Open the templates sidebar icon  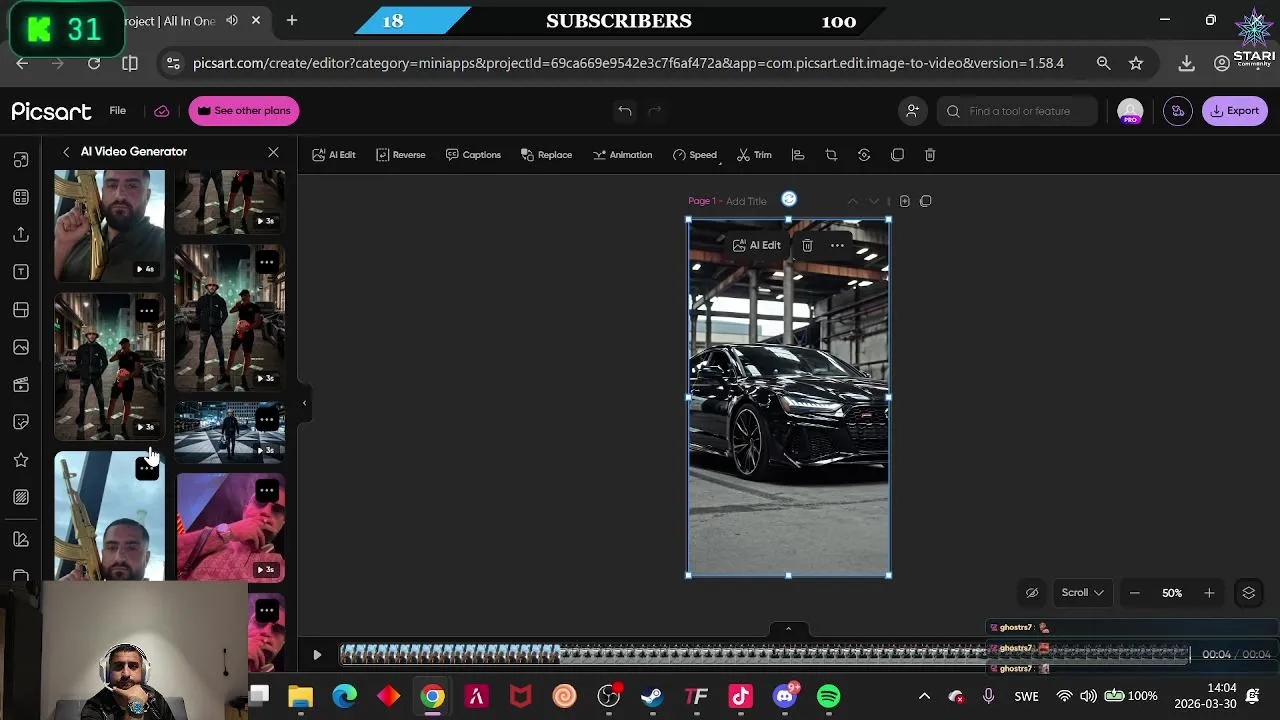(21, 197)
